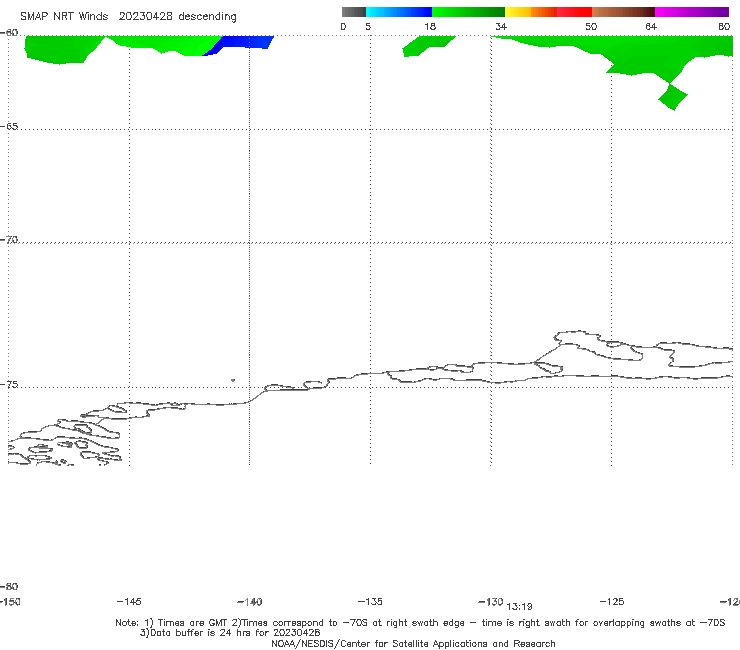The height and width of the screenshot is (650, 740).
Task: Click the color bar label '18'
Action: [430, 26]
